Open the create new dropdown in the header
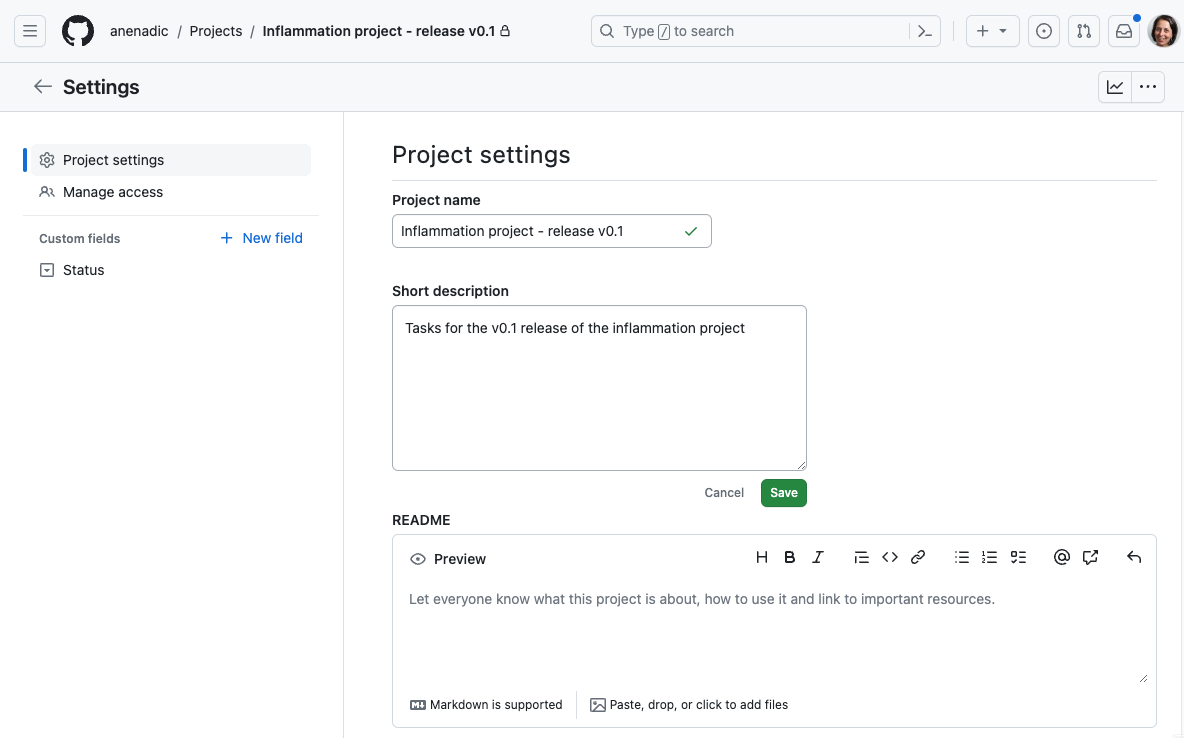This screenshot has height=738, width=1184. 992,31
